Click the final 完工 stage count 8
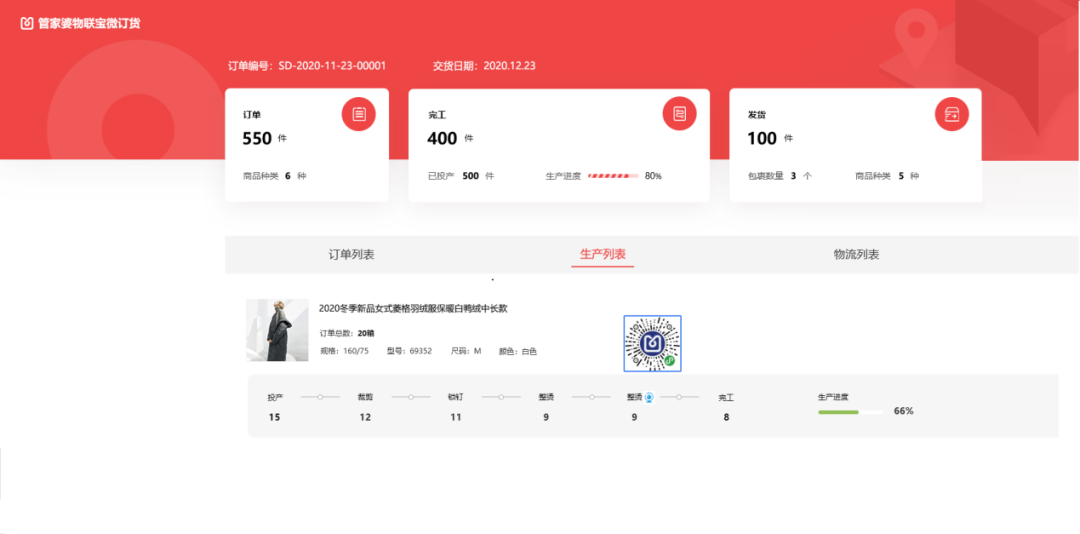1080x534 pixels. 726,417
